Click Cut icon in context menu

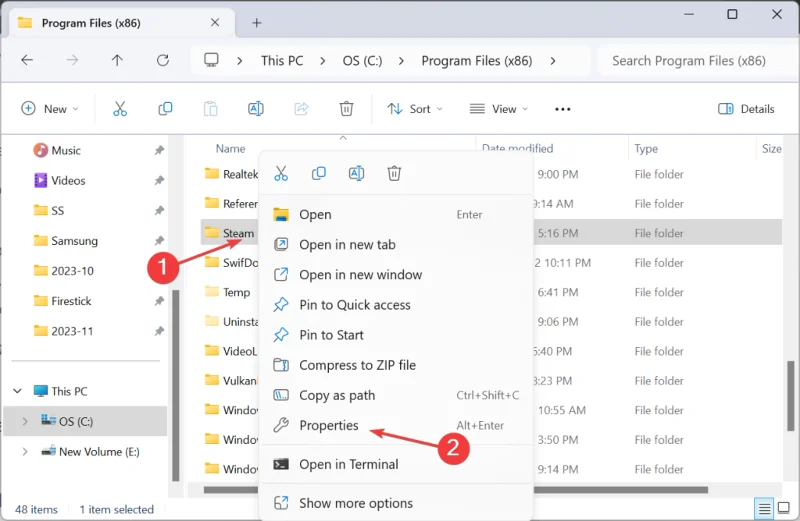pyautogui.click(x=281, y=173)
